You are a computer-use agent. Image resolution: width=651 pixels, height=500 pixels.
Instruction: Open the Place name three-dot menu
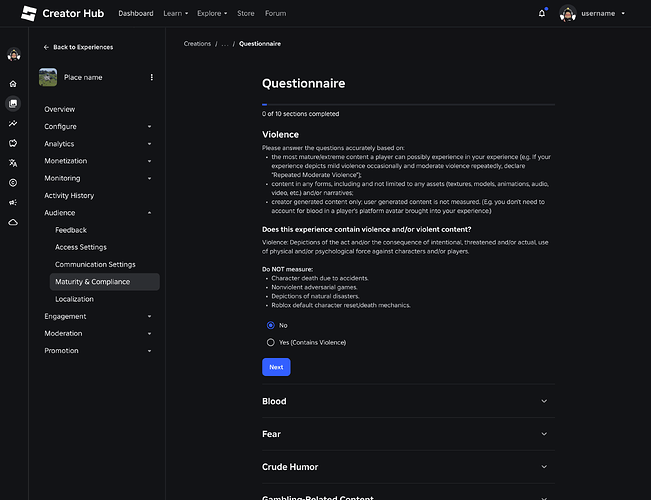152,77
